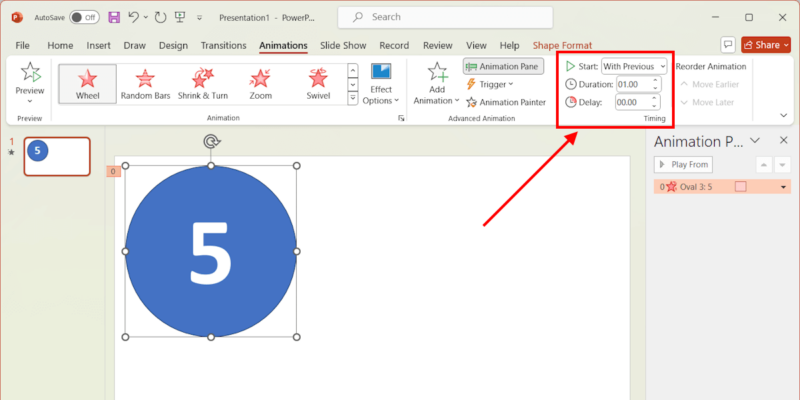The image size is (800, 400).
Task: Click the Preview animation star icon
Action: click(x=30, y=73)
